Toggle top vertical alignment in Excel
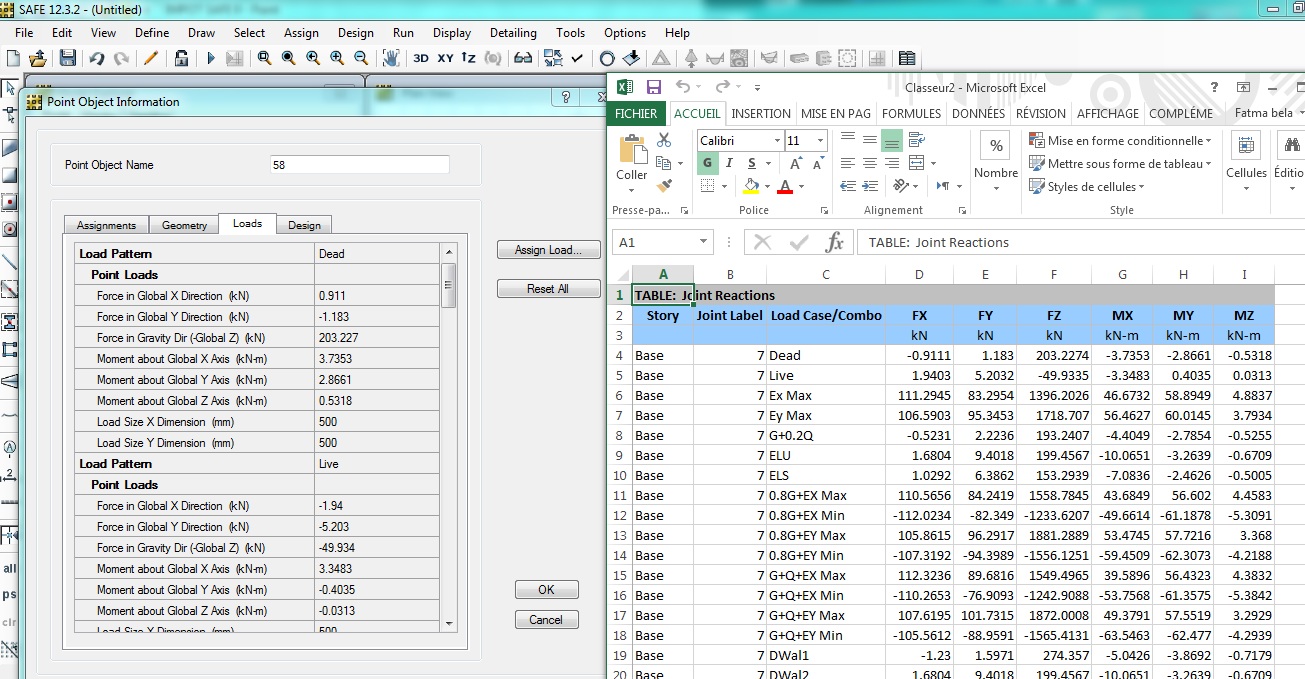This screenshot has width=1305, height=679. (848, 140)
